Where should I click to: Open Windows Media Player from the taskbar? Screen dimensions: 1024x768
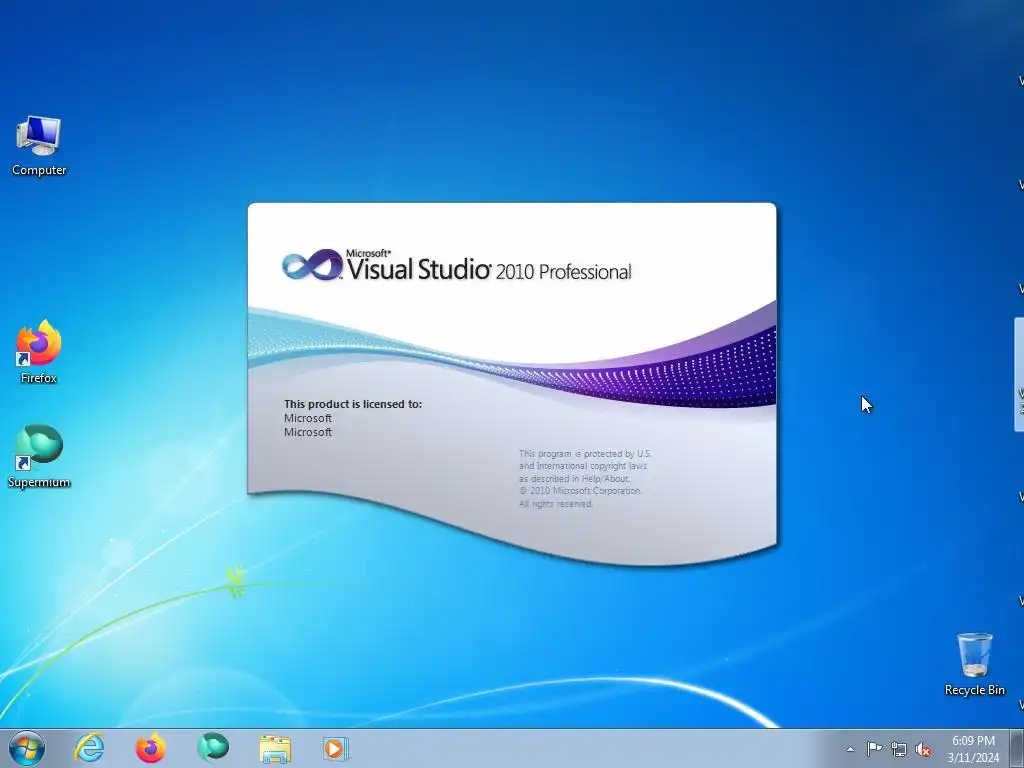tap(336, 748)
